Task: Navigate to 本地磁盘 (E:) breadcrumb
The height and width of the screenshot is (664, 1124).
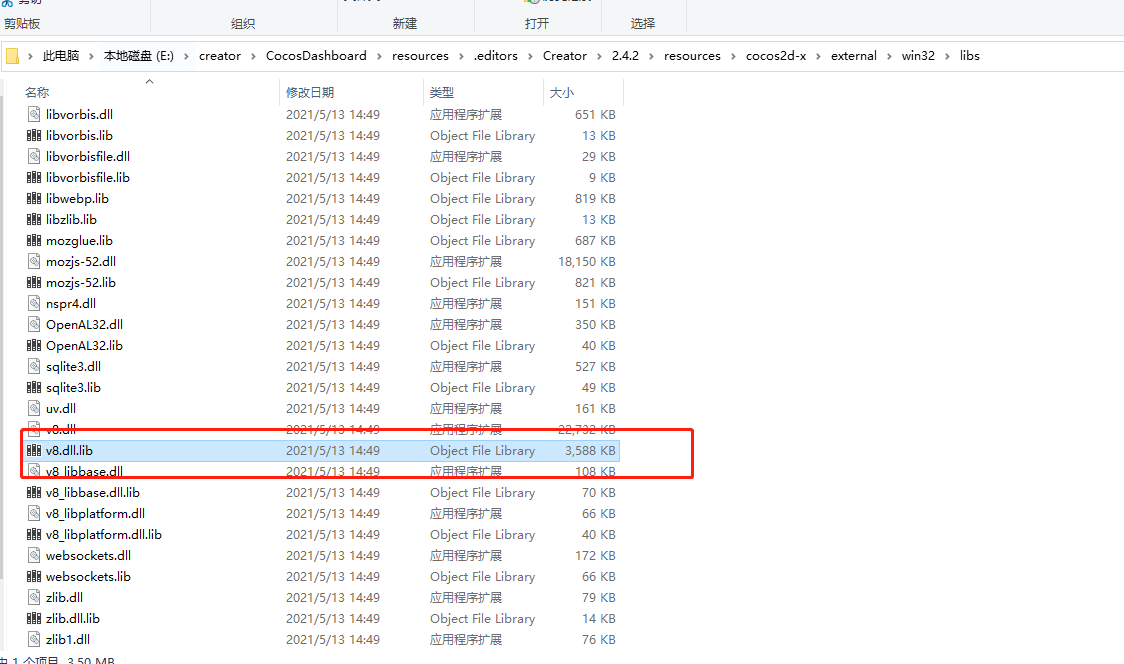Action: pyautogui.click(x=139, y=56)
